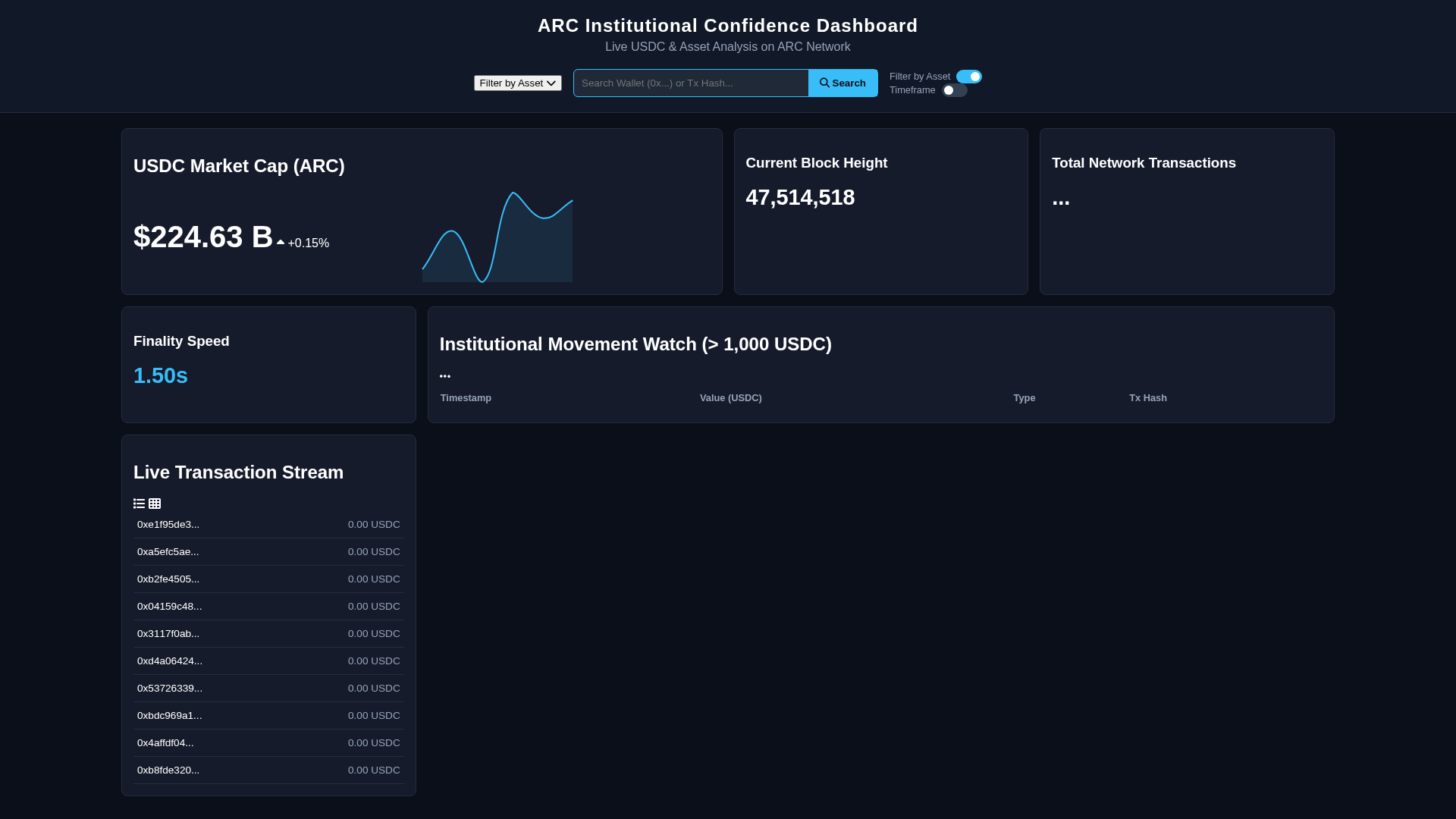Click the Institutional Movement Watch heading
This screenshot has width=1456, height=819.
635,344
